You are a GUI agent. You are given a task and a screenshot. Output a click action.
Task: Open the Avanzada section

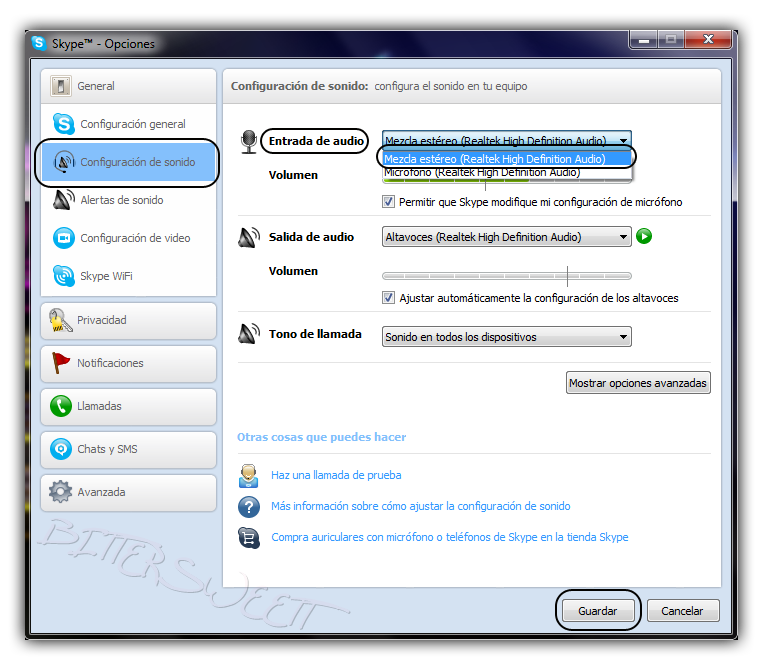pos(128,493)
